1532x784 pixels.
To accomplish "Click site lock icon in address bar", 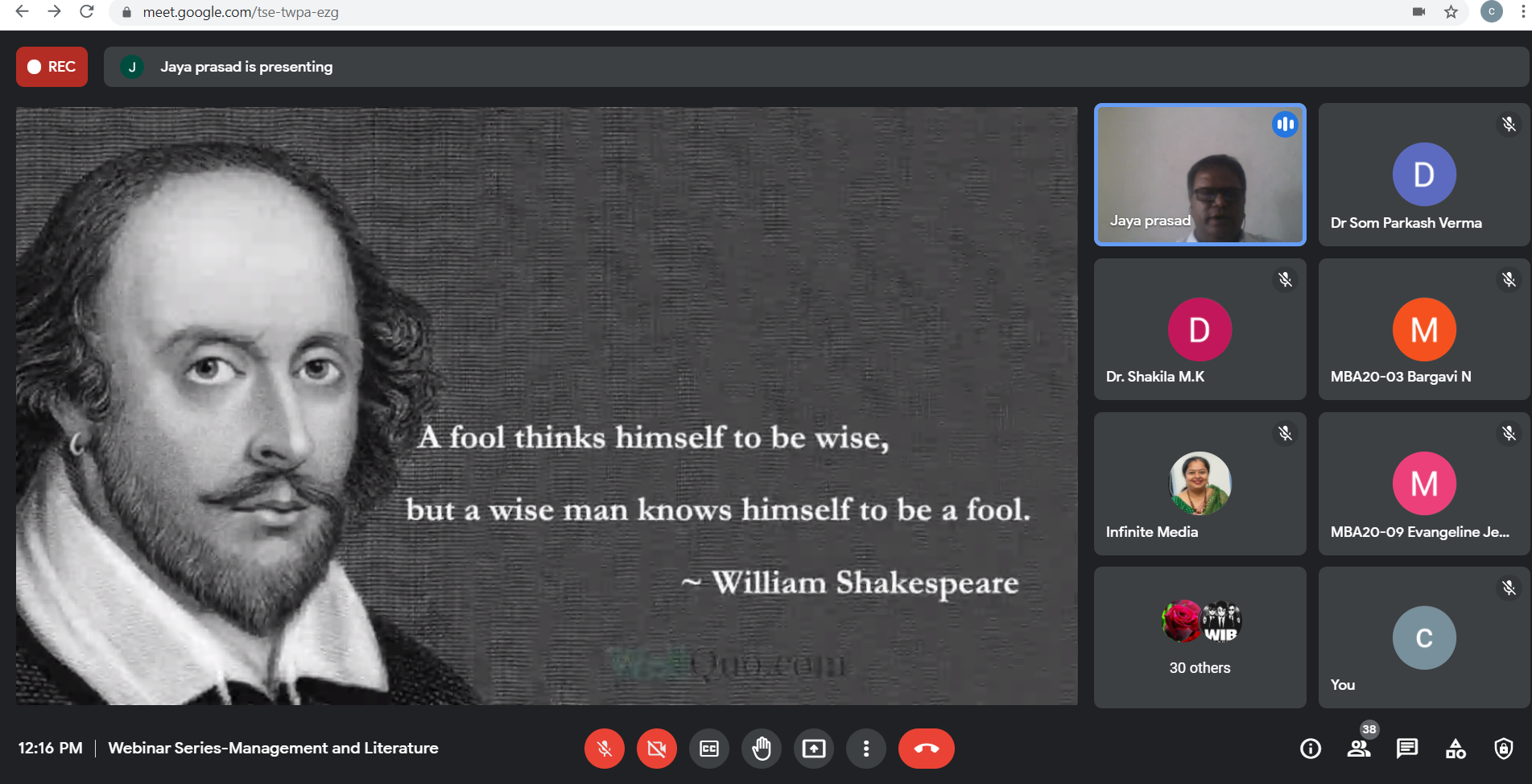I will [x=126, y=12].
